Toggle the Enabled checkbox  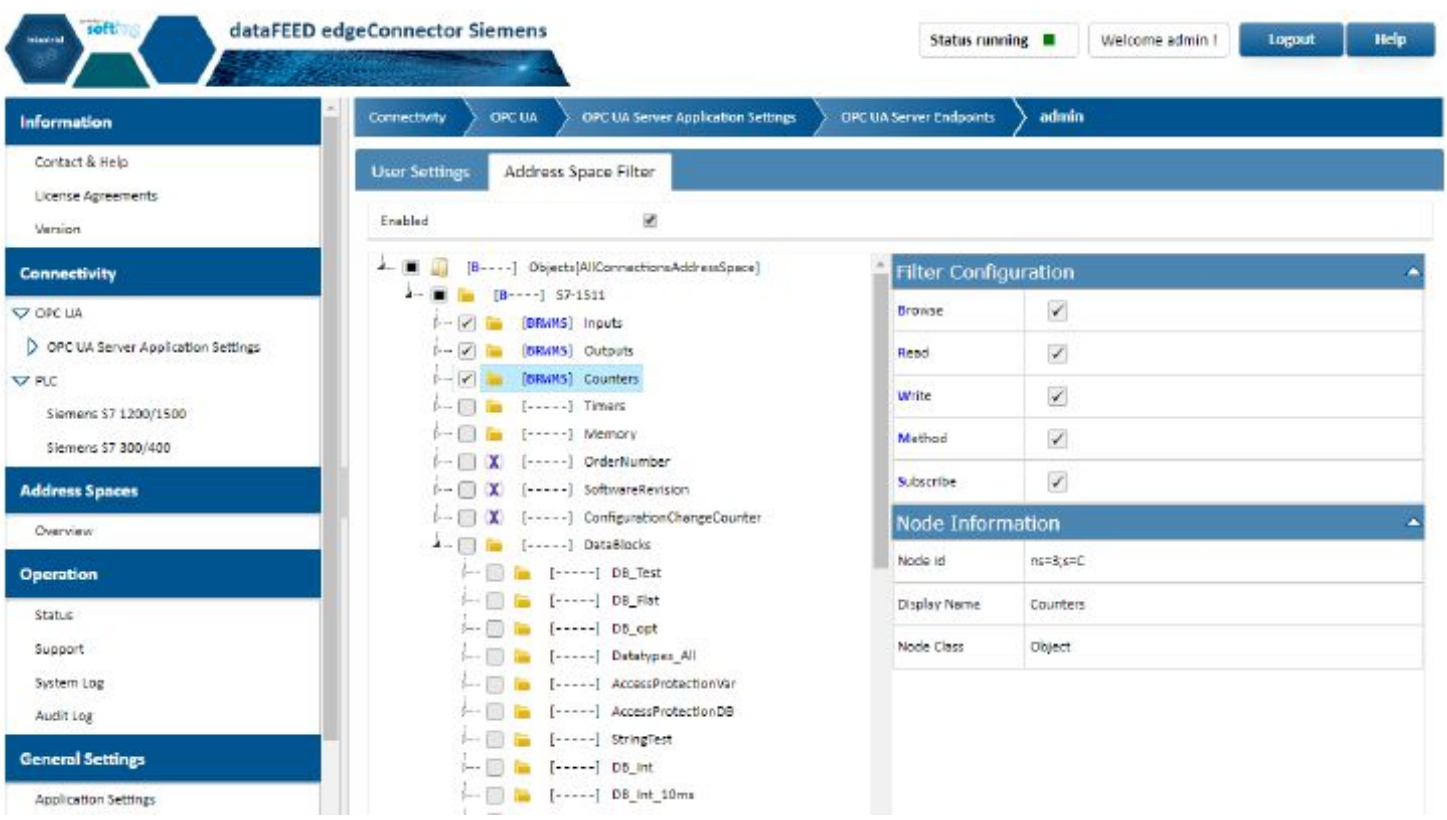649,220
